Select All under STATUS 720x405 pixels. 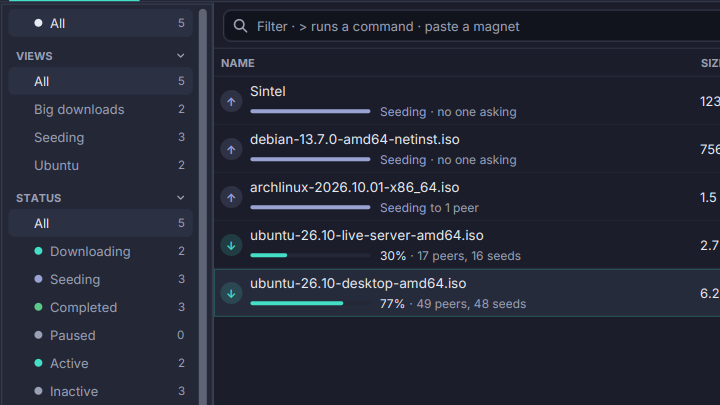point(101,223)
